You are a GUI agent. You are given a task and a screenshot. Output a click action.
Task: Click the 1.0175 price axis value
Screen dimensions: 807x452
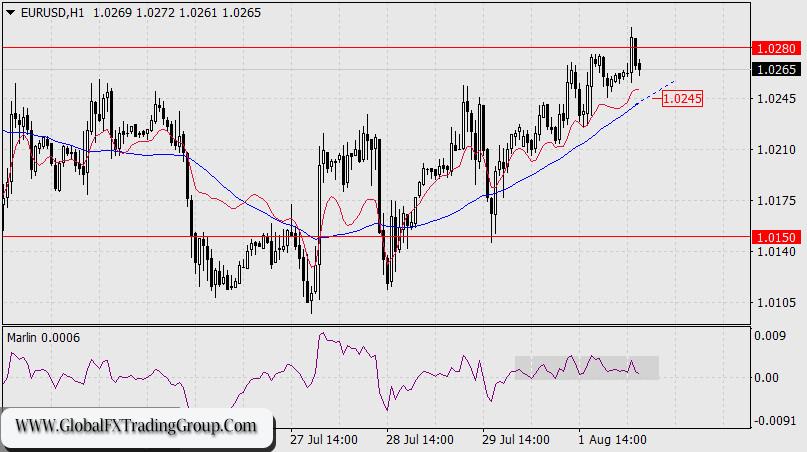[776, 201]
